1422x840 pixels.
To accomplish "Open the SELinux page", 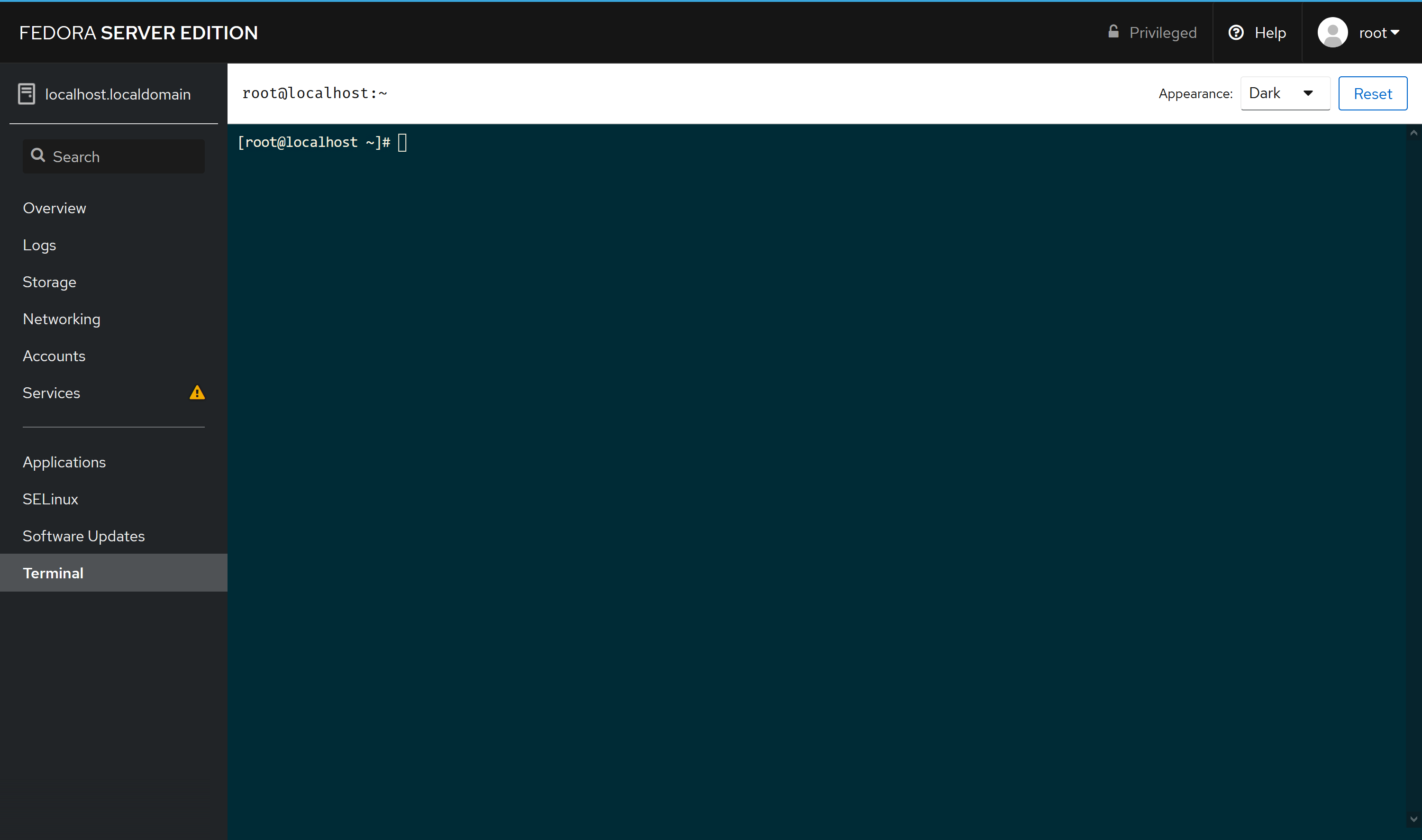I will point(50,499).
